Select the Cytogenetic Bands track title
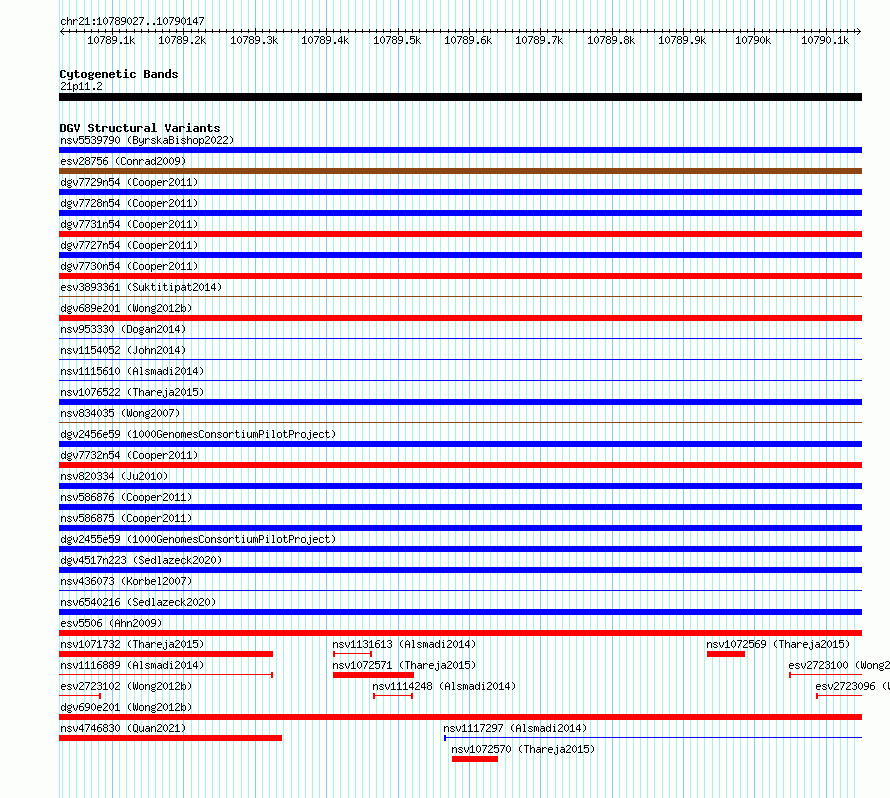This screenshot has height=798, width=890. coord(119,74)
